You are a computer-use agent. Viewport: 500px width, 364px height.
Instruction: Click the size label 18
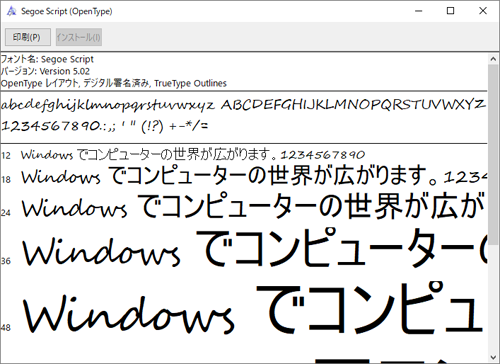point(6,180)
